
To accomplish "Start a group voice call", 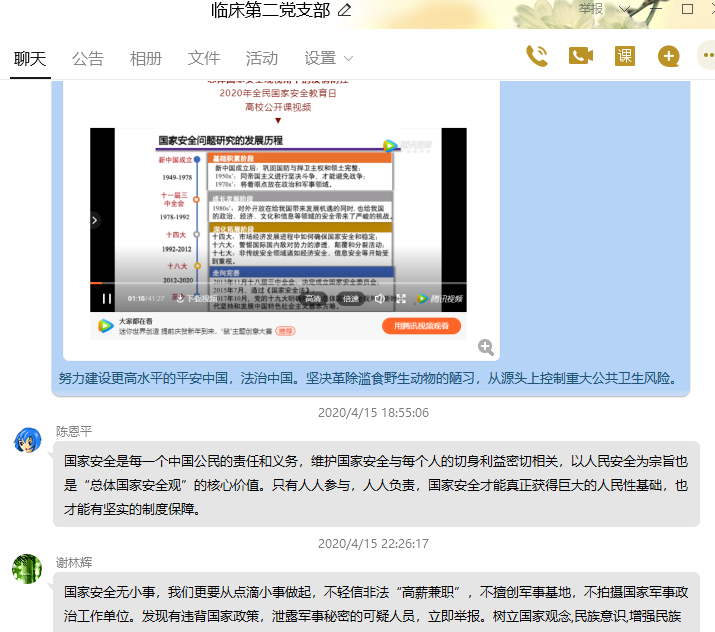I will pos(537,56).
